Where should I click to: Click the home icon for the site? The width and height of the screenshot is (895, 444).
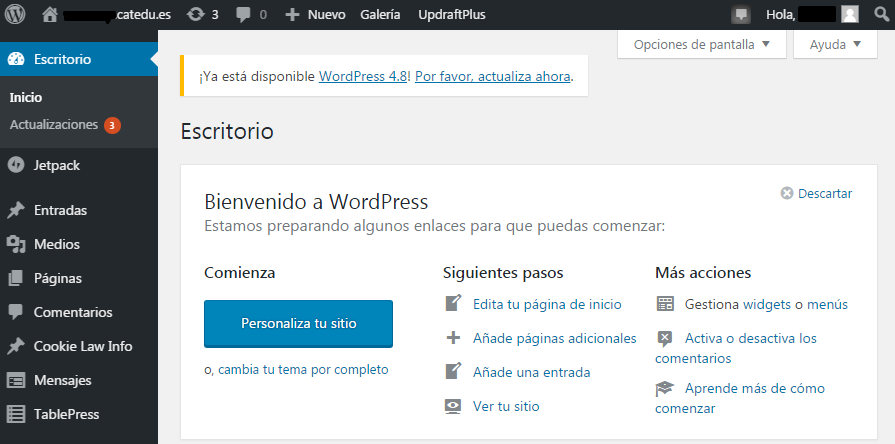(50, 15)
